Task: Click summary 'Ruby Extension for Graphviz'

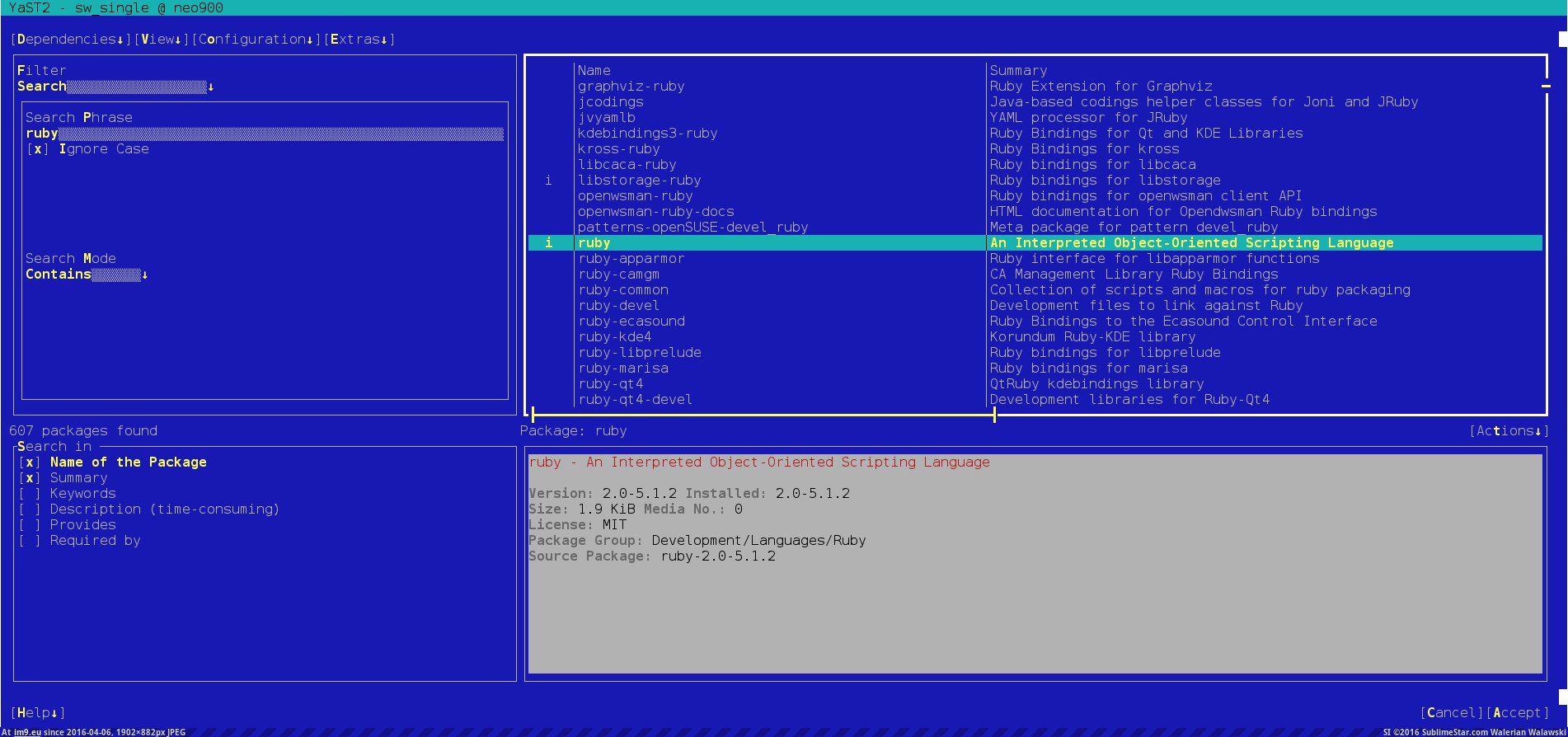Action: pyautogui.click(x=1101, y=87)
